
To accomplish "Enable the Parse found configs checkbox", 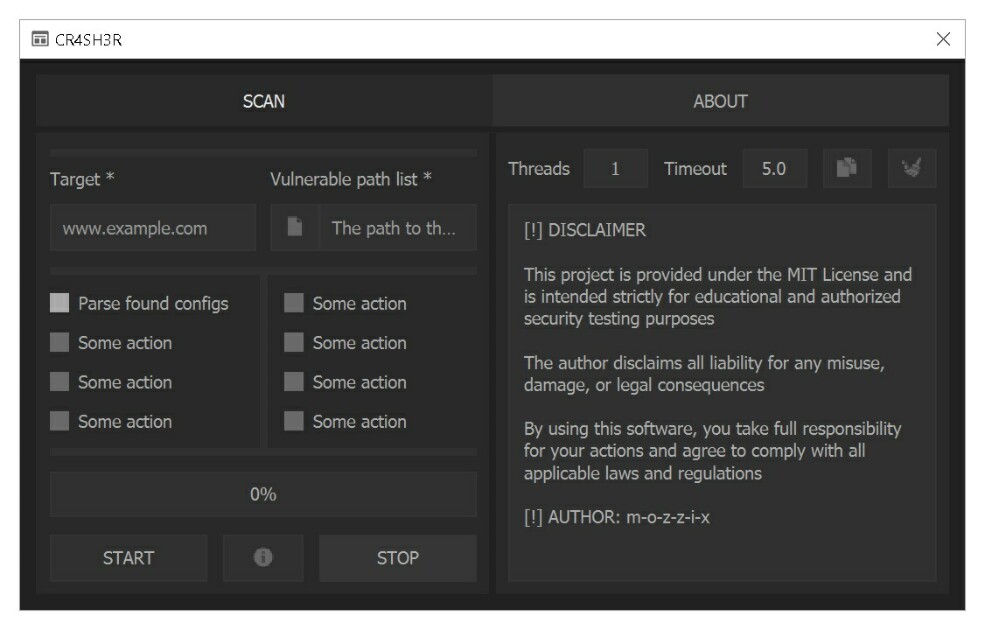I will 59,303.
